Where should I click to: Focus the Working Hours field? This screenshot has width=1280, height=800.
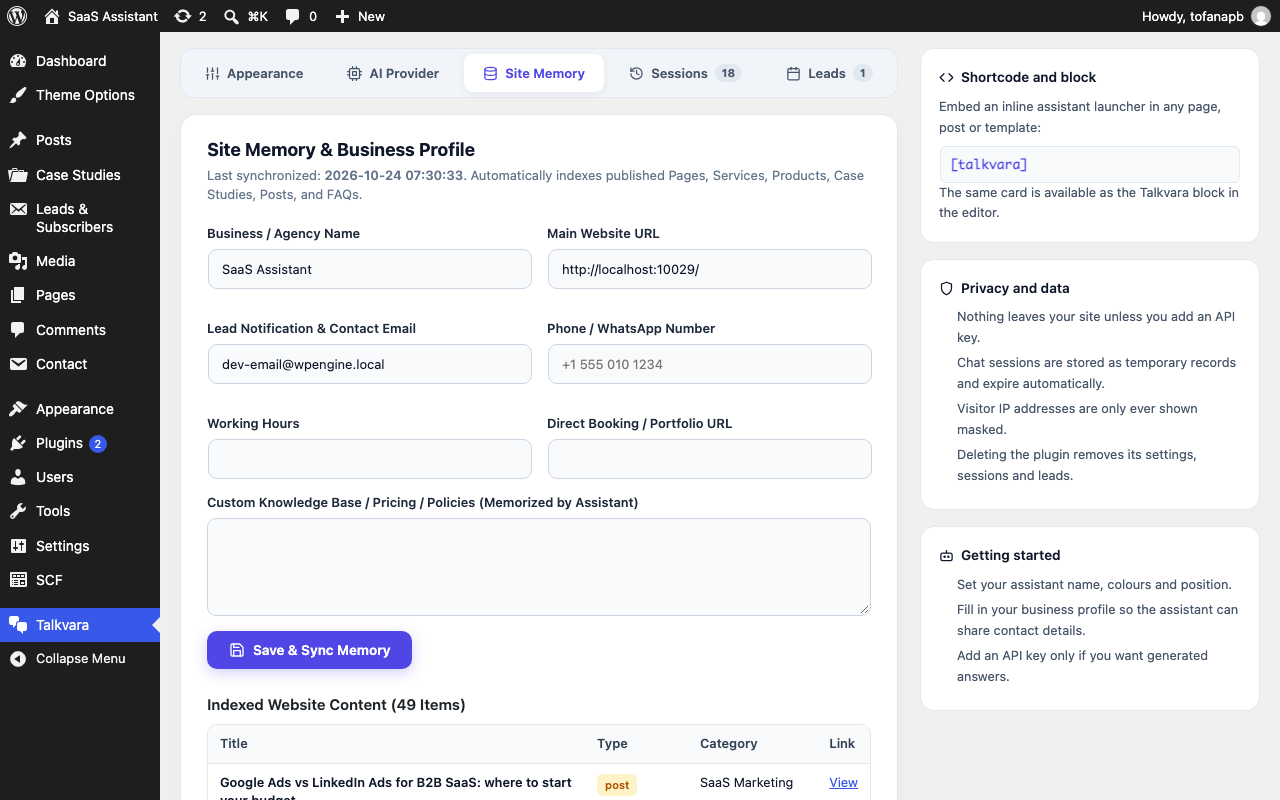coord(370,459)
